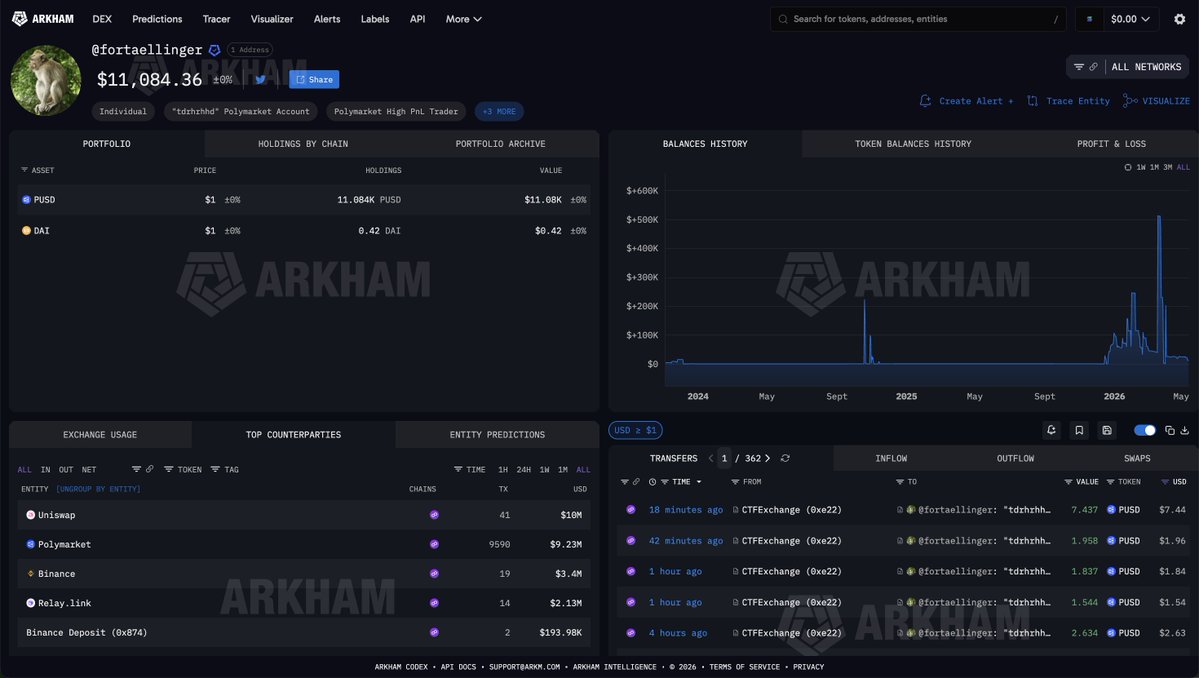Image resolution: width=1199 pixels, height=678 pixels.
Task: Switch to TOKEN BALANCES HISTORY tab
Action: point(913,144)
